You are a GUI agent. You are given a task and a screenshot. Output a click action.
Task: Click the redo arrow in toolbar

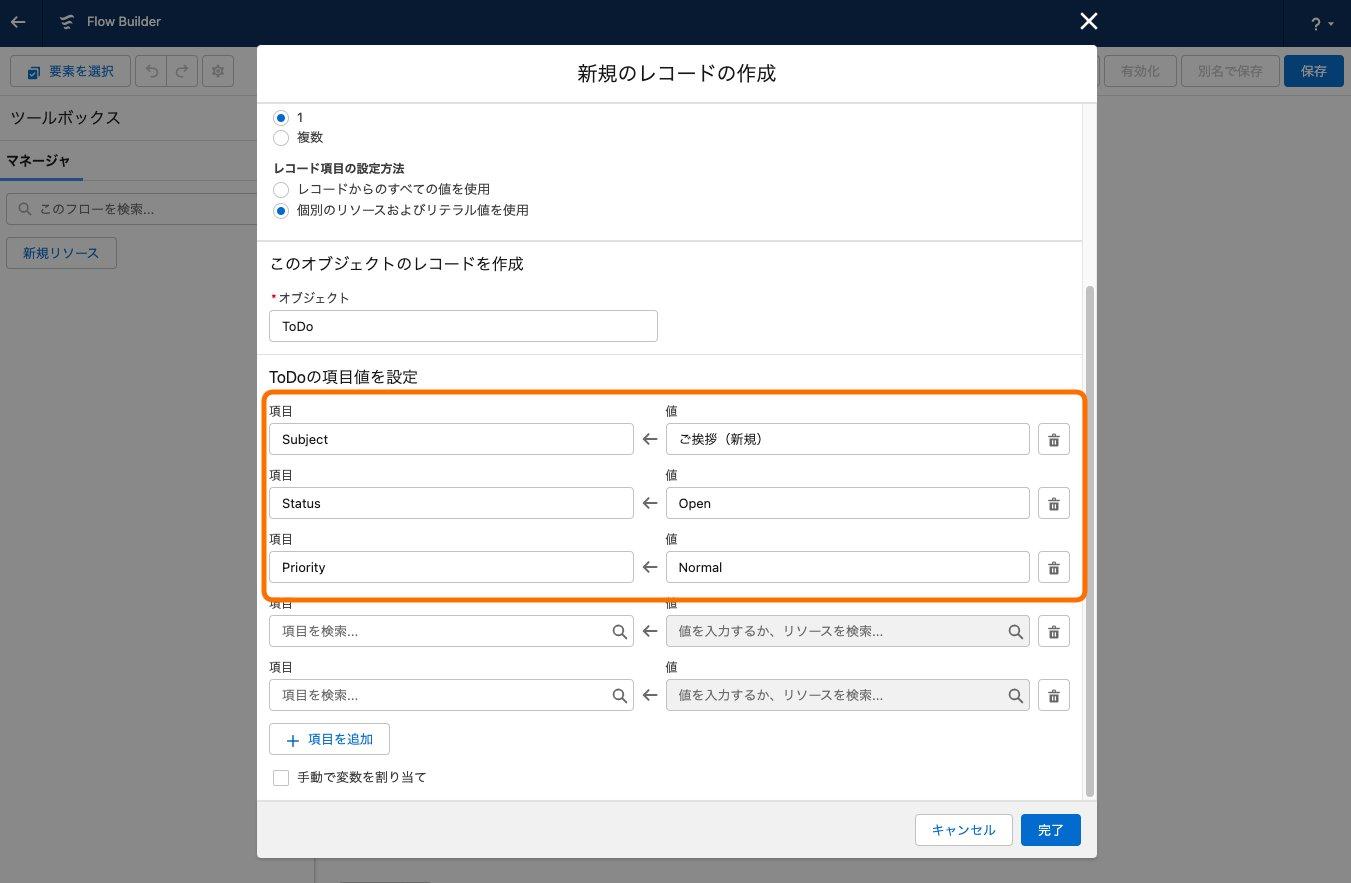[x=181, y=72]
